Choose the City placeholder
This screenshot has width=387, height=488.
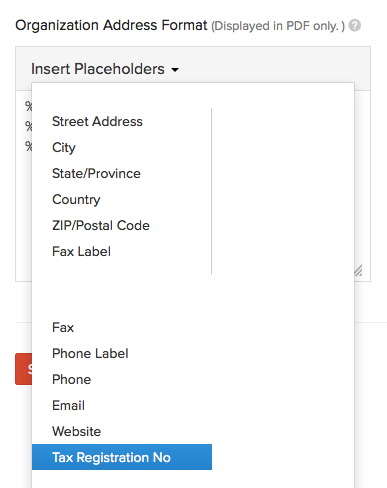point(122,147)
